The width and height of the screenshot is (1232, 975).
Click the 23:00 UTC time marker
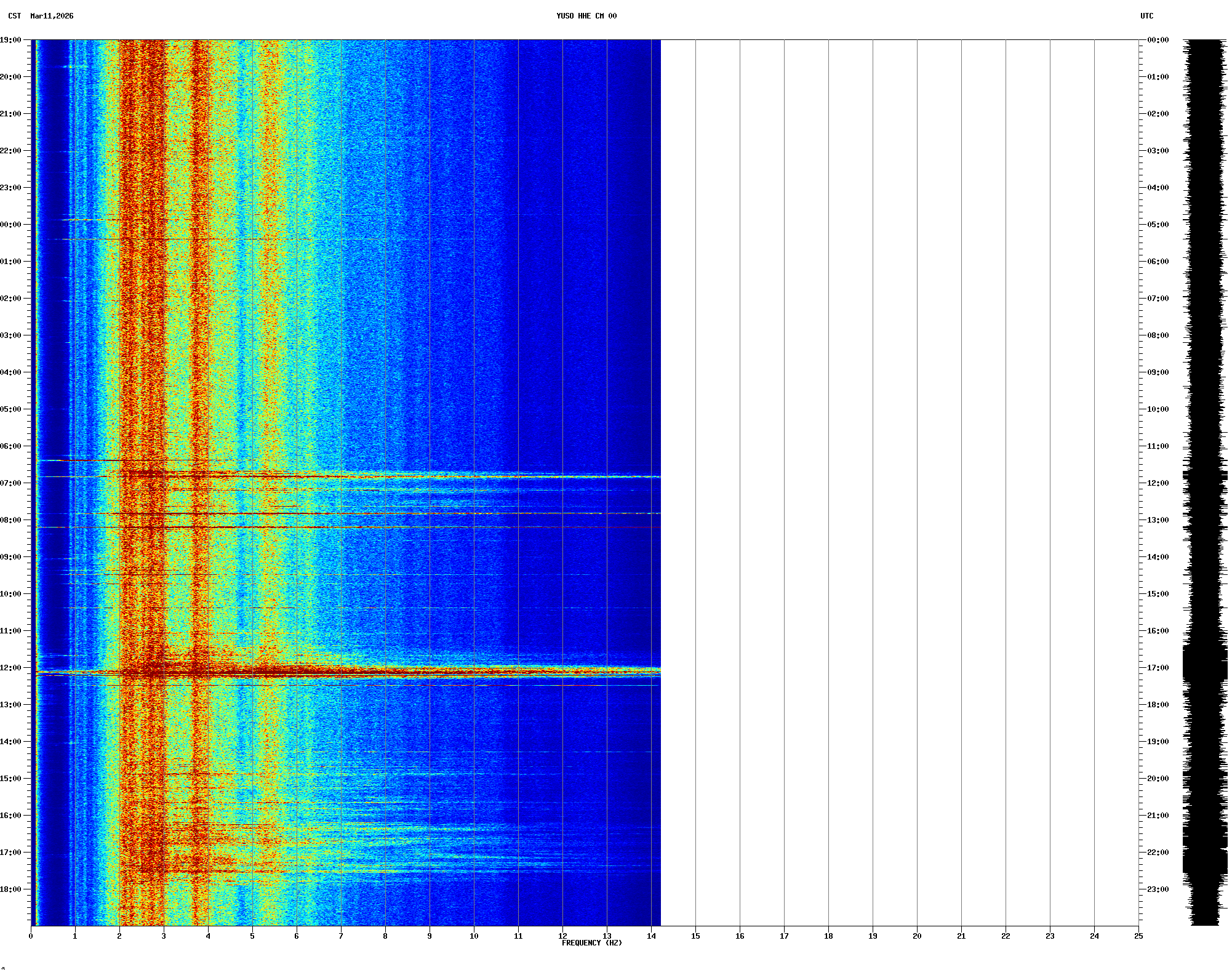click(1158, 889)
